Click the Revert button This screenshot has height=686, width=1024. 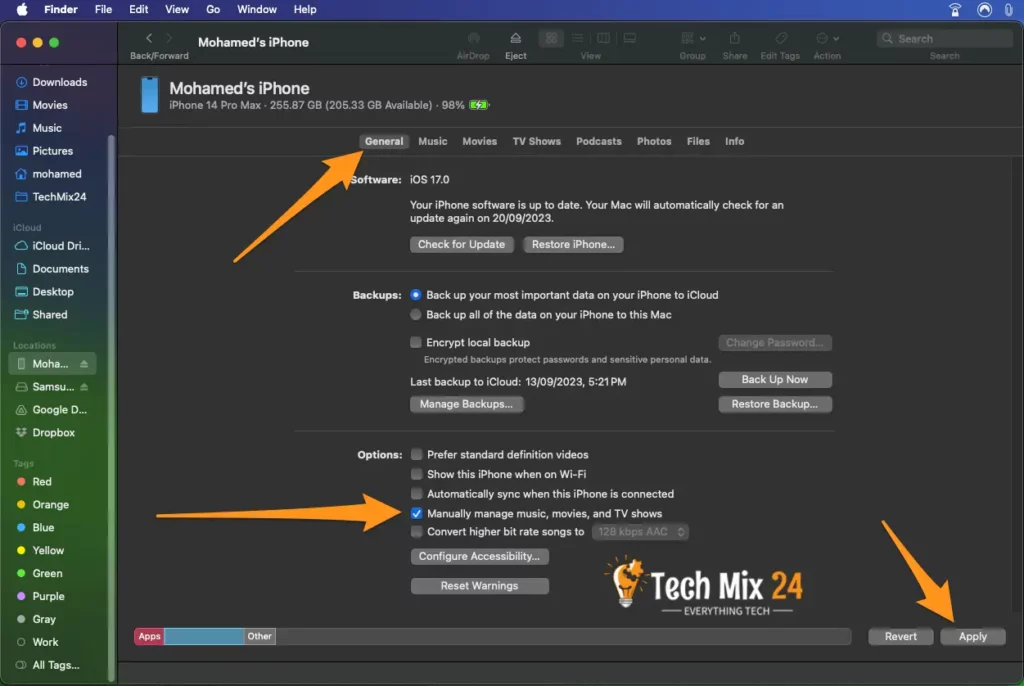901,636
